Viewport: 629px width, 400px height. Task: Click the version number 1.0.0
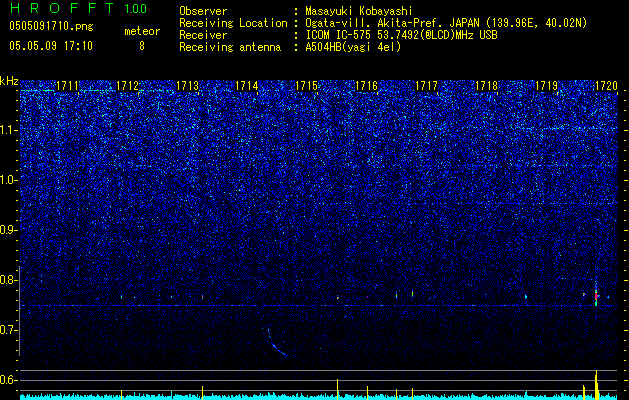[x=135, y=8]
